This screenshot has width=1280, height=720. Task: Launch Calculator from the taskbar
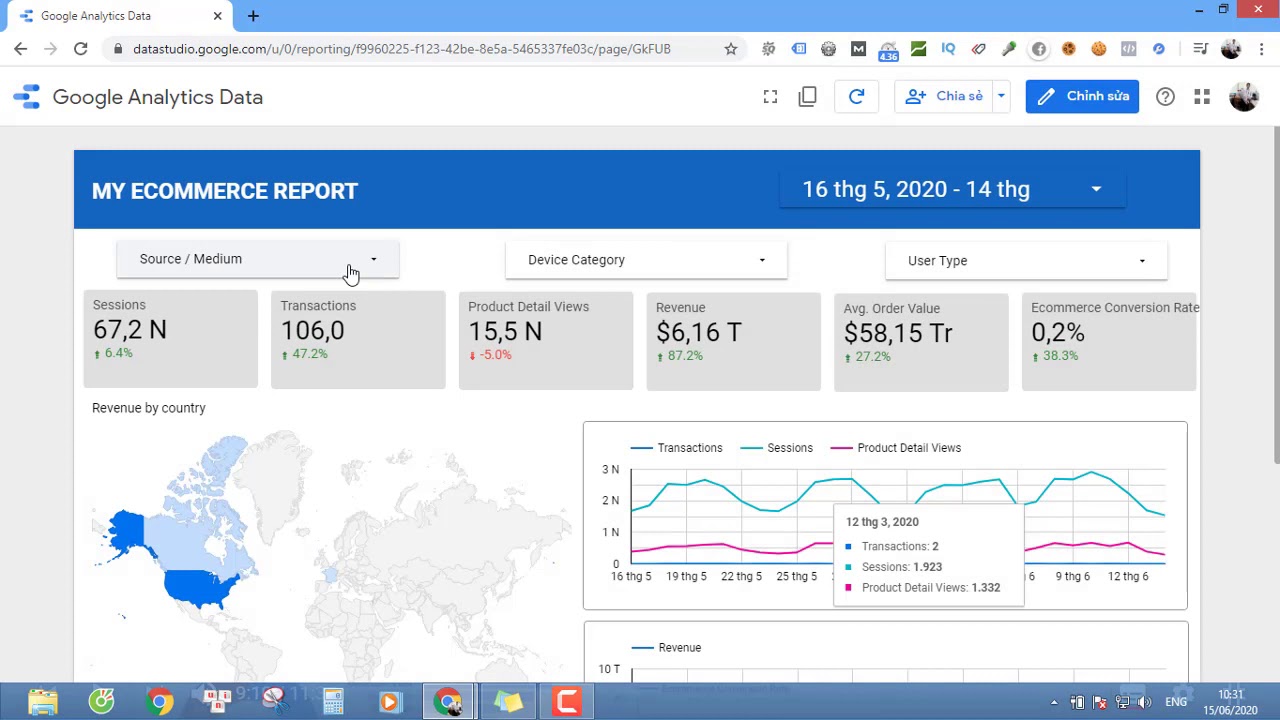(332, 701)
